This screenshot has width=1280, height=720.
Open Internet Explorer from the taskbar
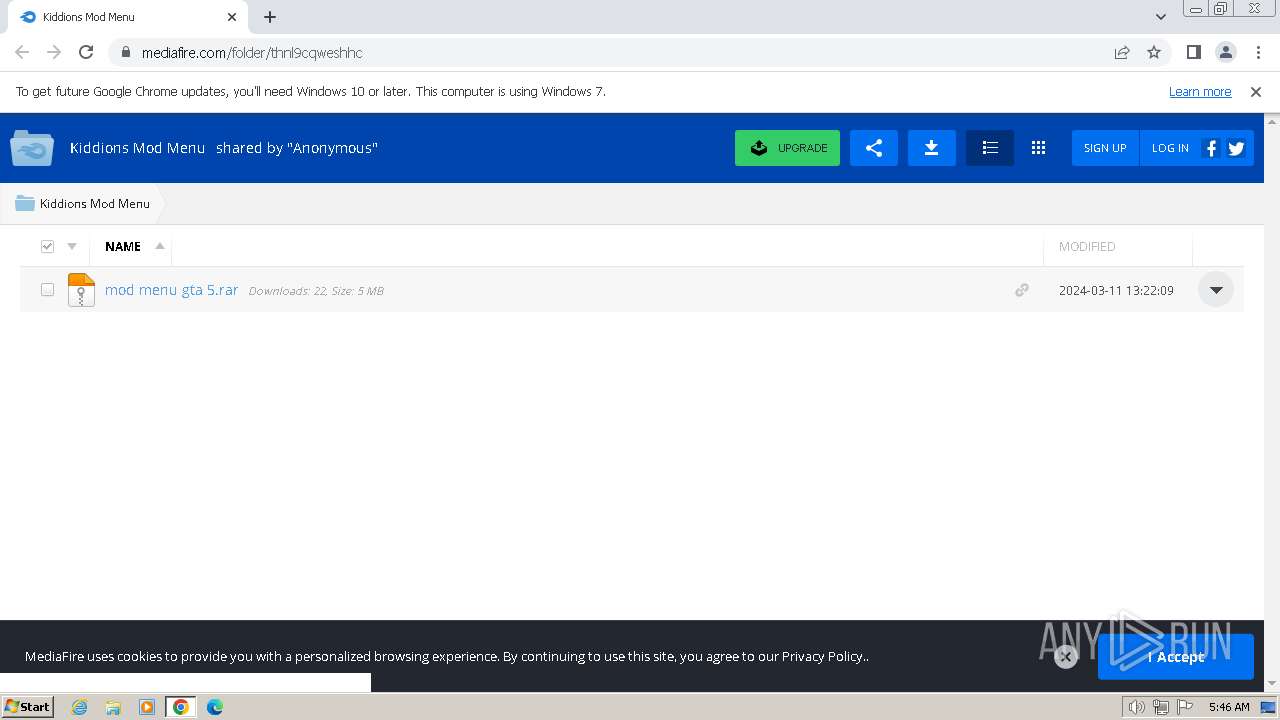tap(80, 707)
